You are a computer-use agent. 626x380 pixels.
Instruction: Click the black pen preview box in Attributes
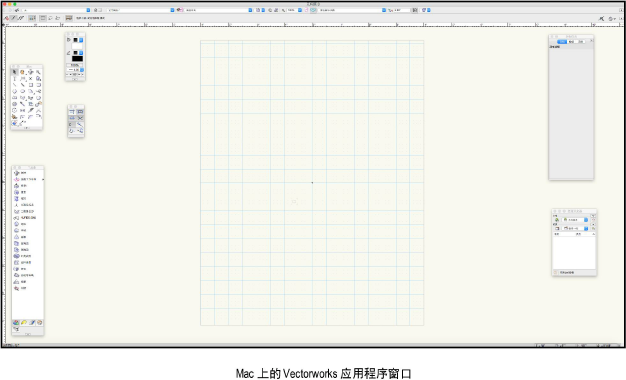pos(77,59)
